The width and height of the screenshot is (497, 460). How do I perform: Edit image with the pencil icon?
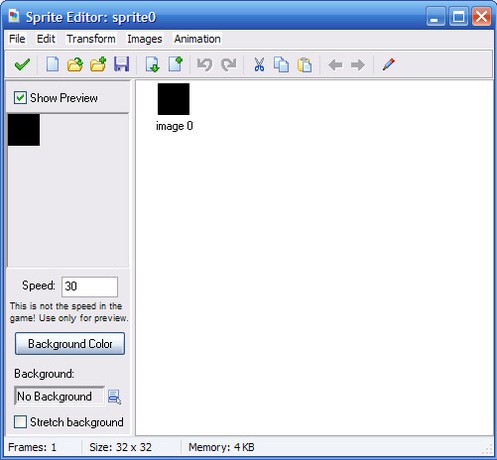[389, 64]
